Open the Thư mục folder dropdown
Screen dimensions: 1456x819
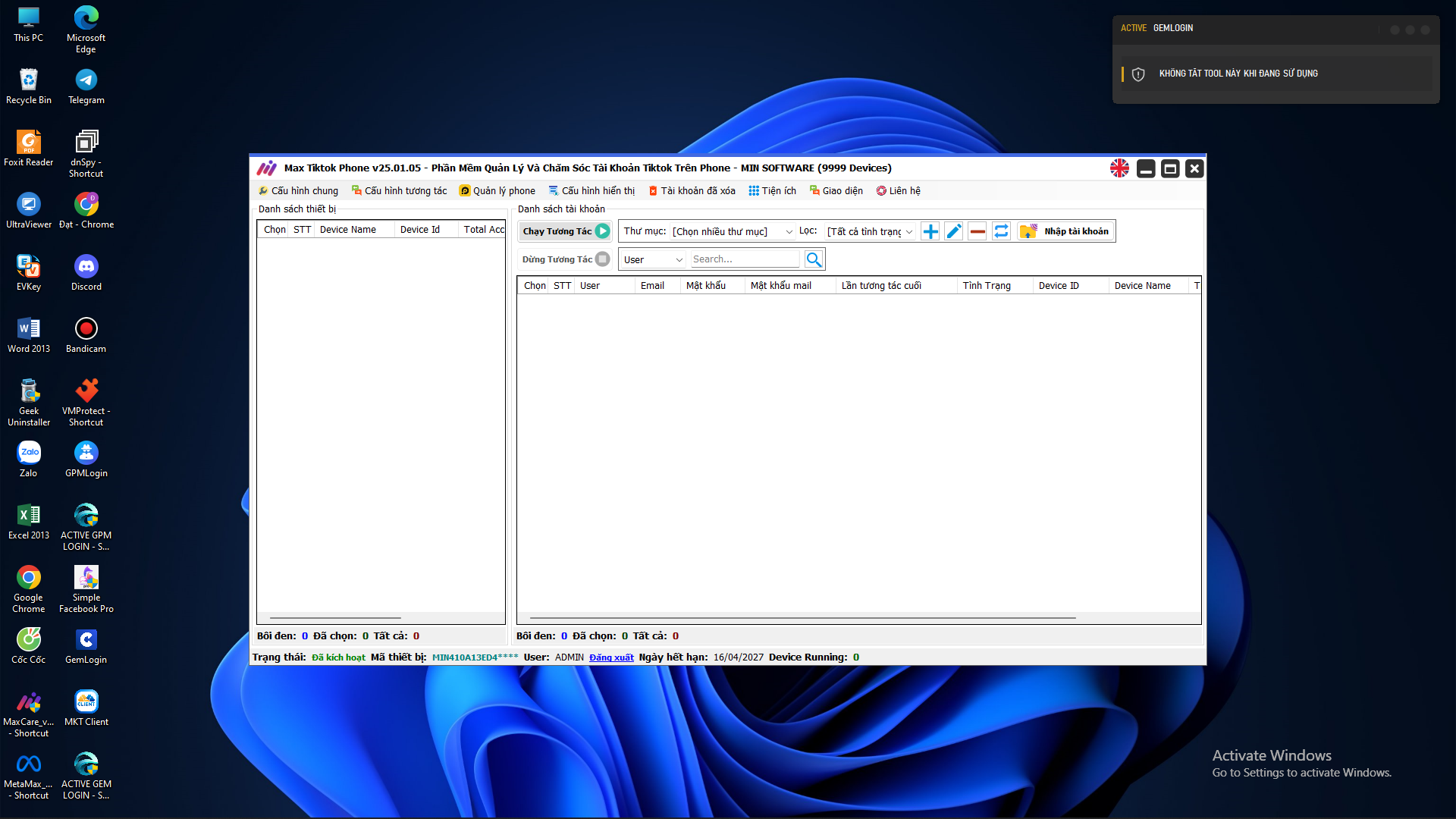tap(733, 231)
